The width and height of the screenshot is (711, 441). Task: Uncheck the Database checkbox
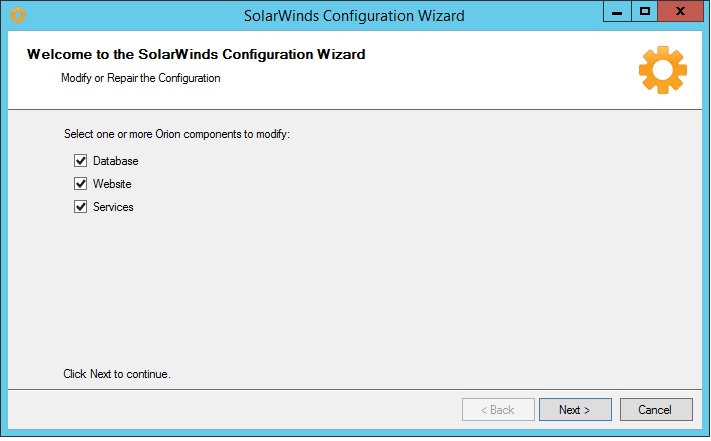pyautogui.click(x=80, y=161)
